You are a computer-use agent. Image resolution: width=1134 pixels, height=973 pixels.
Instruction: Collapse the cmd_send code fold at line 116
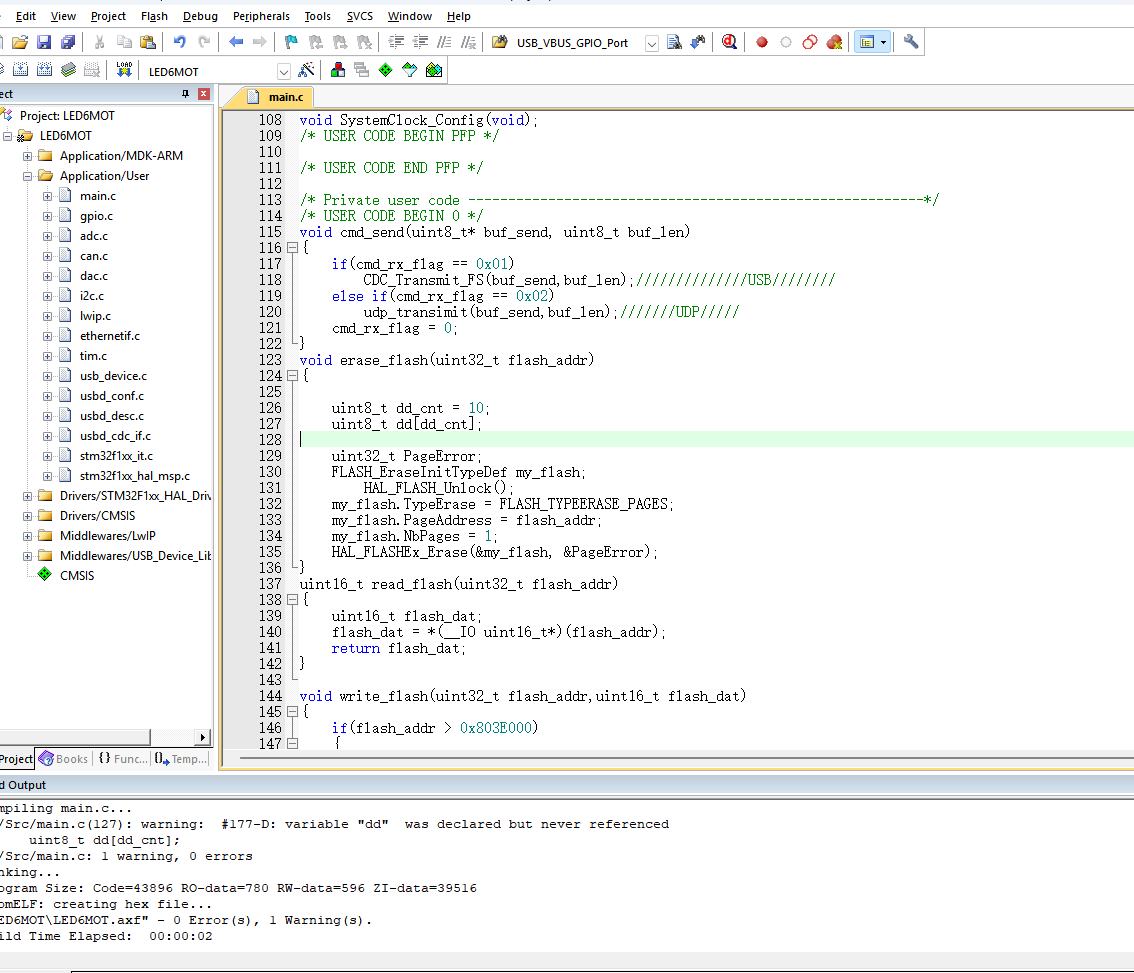(292, 247)
